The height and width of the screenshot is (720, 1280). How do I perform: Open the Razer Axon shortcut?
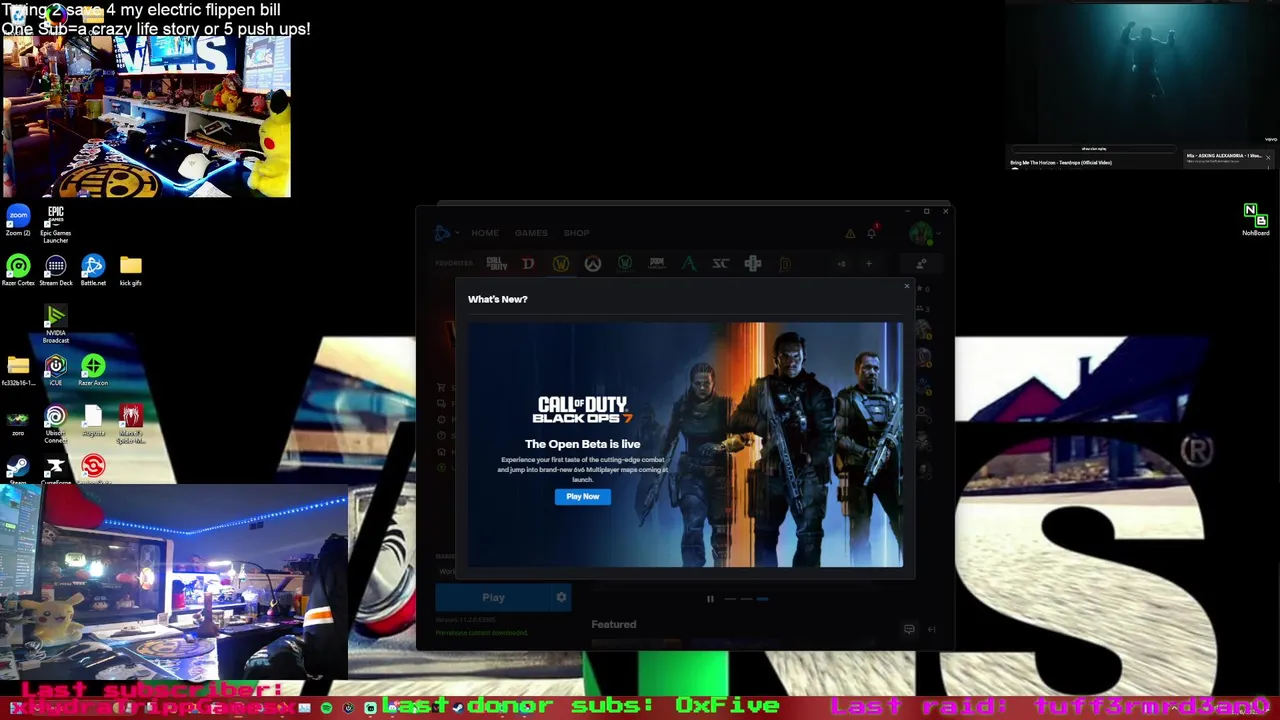(x=93, y=370)
